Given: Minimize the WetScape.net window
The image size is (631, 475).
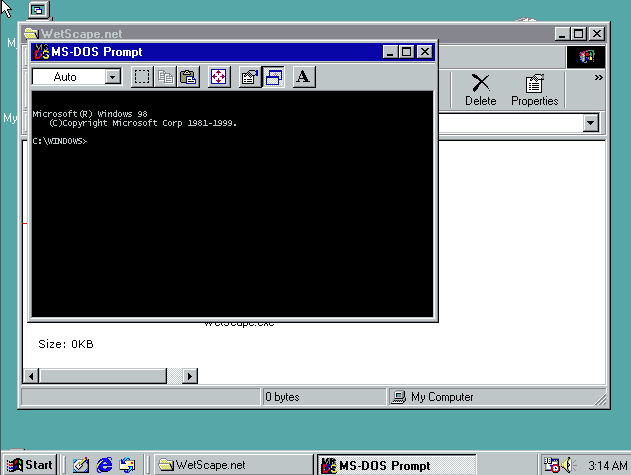Looking at the screenshot, I should [x=563, y=34].
